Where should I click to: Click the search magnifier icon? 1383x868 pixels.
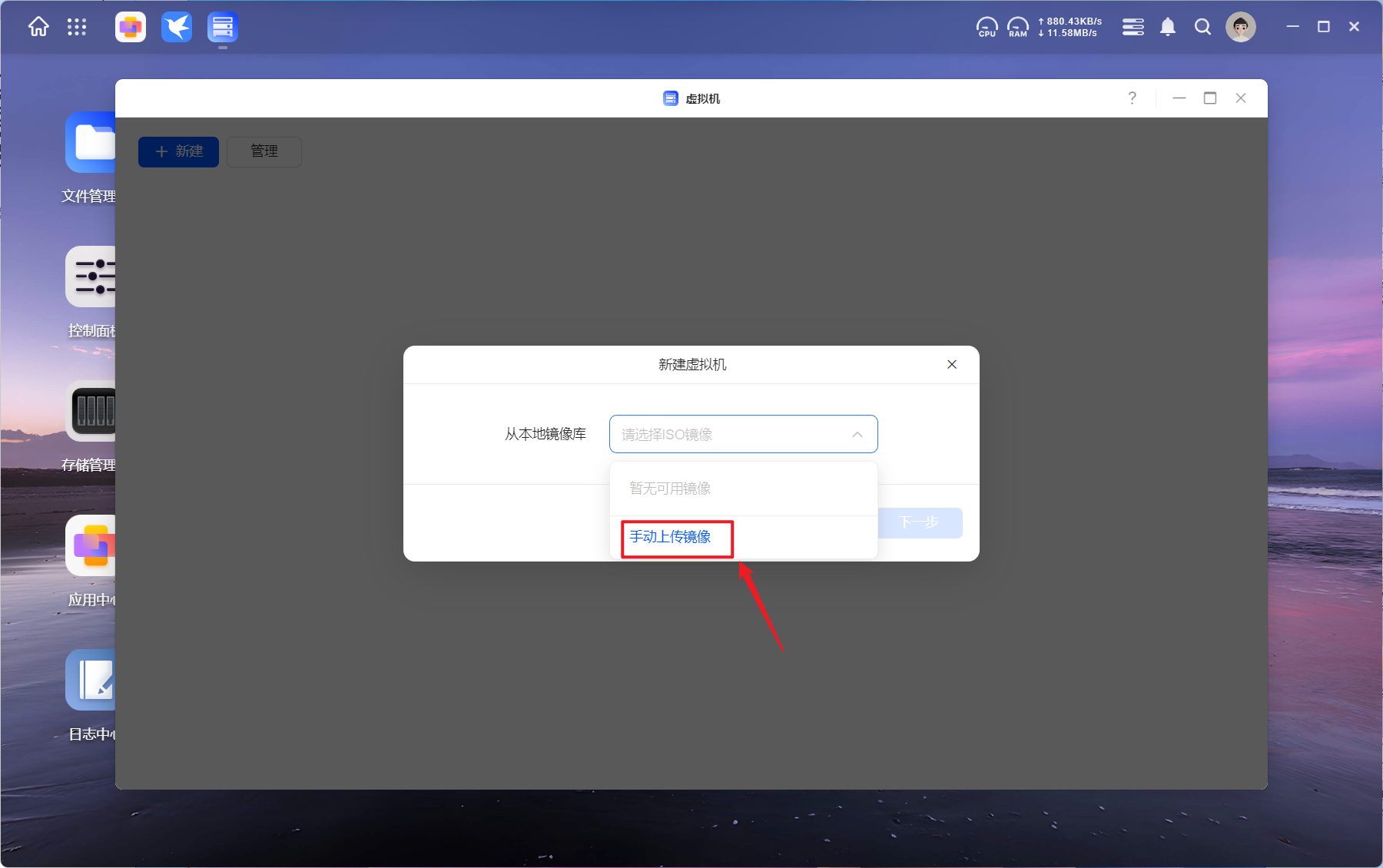coord(1202,28)
